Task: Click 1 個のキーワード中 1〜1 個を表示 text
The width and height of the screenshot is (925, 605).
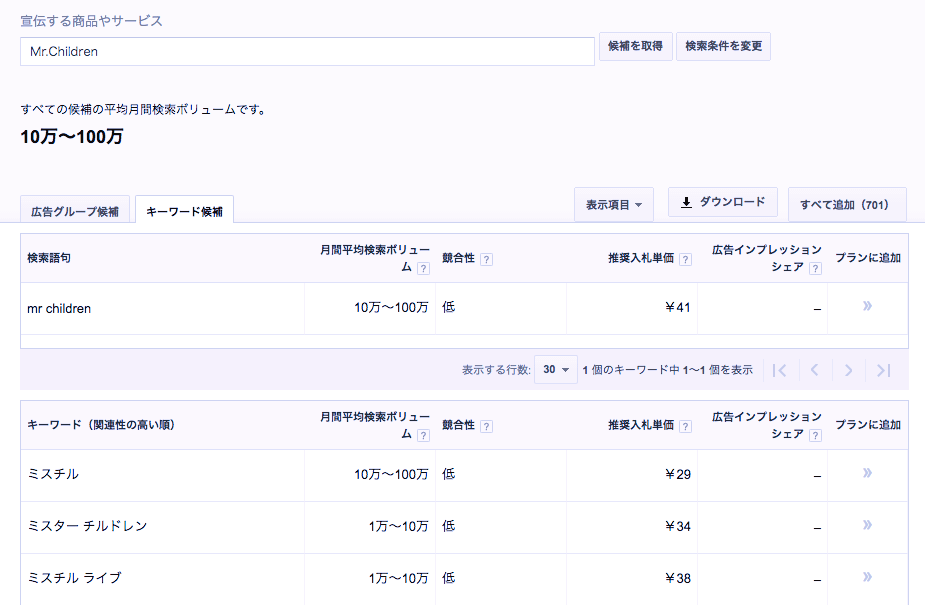Action: pyautogui.click(x=667, y=370)
